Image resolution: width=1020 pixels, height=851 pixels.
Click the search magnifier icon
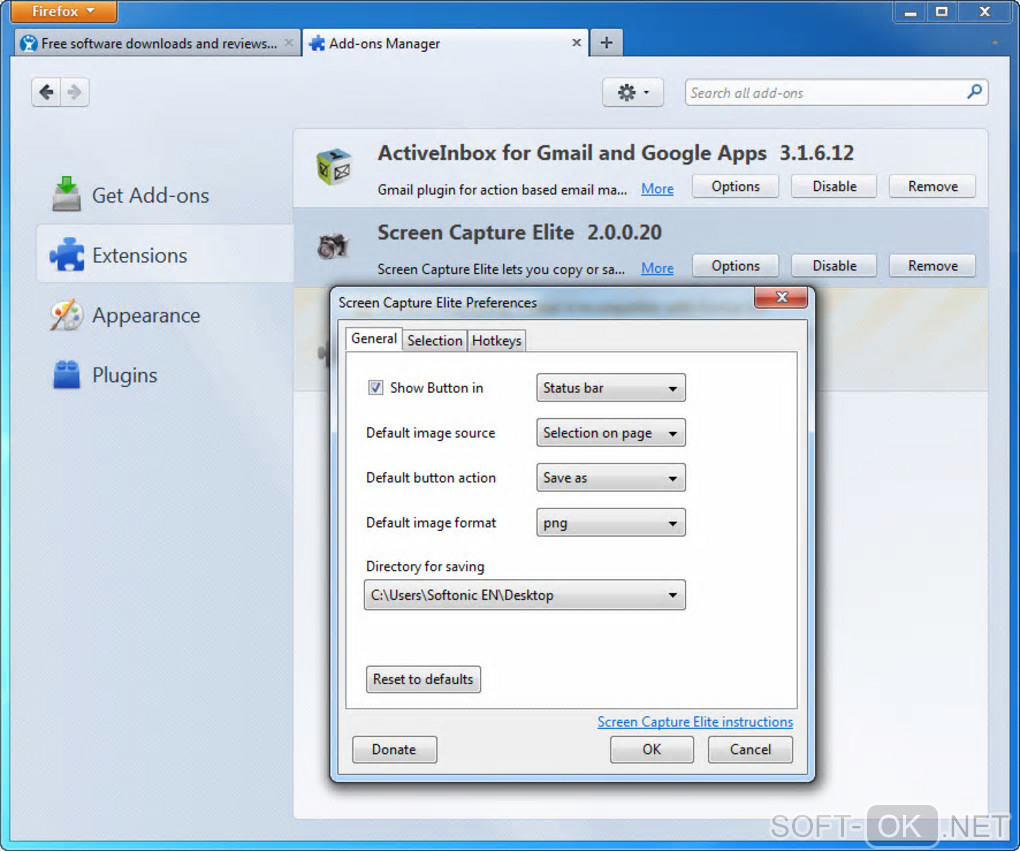click(x=974, y=92)
